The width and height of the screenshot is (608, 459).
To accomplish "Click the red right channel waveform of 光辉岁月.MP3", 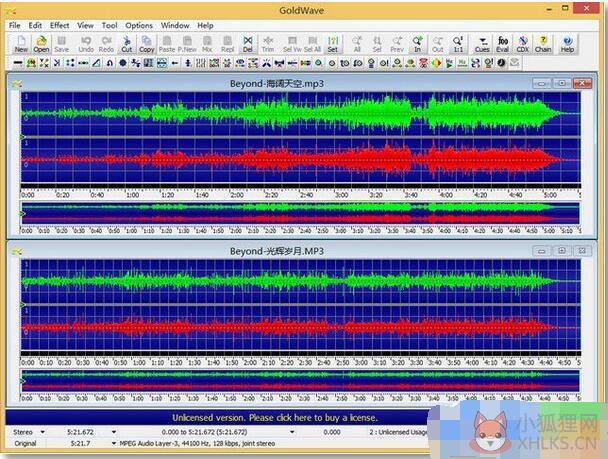I will point(301,328).
